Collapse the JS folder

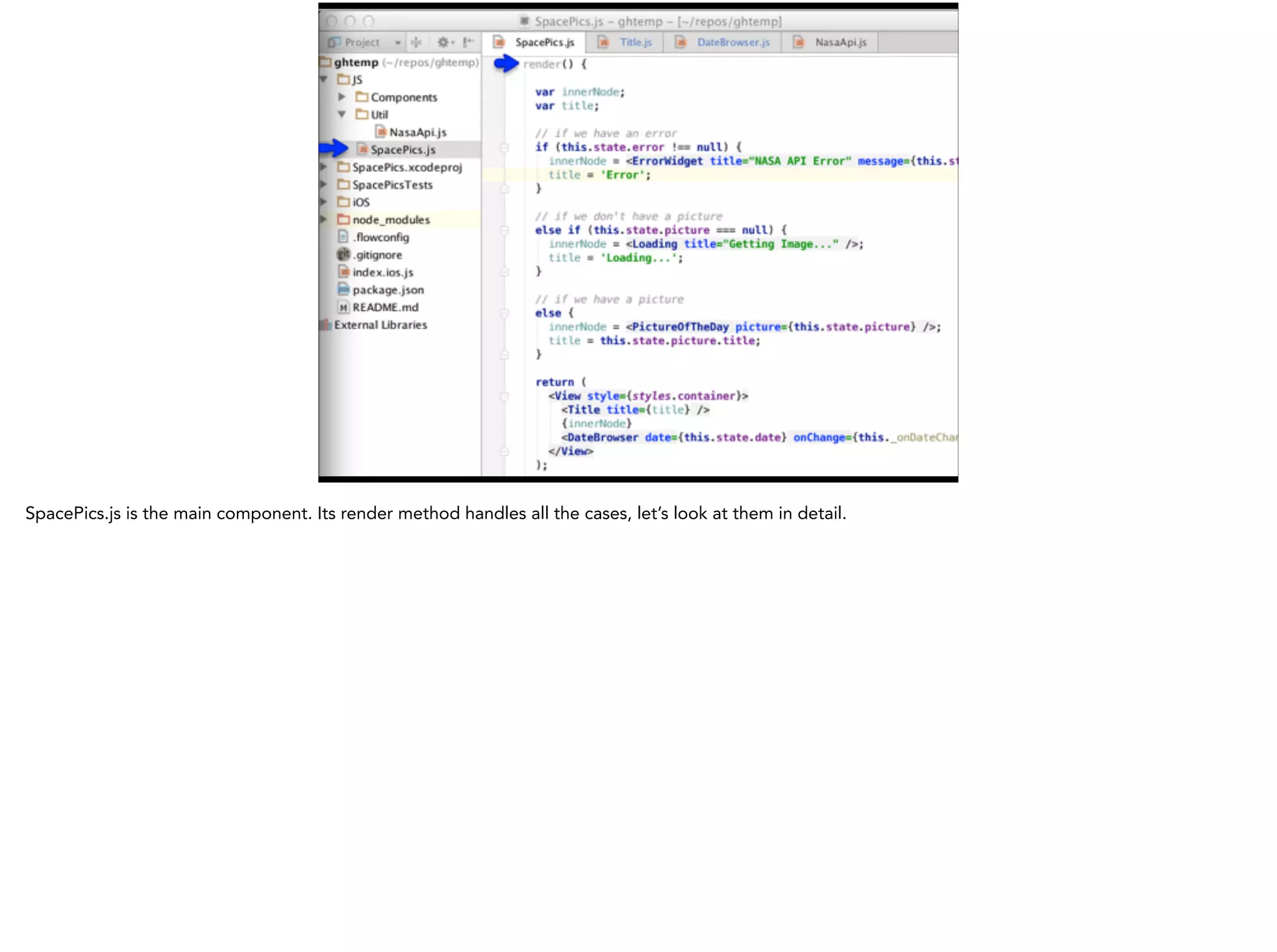[x=324, y=79]
